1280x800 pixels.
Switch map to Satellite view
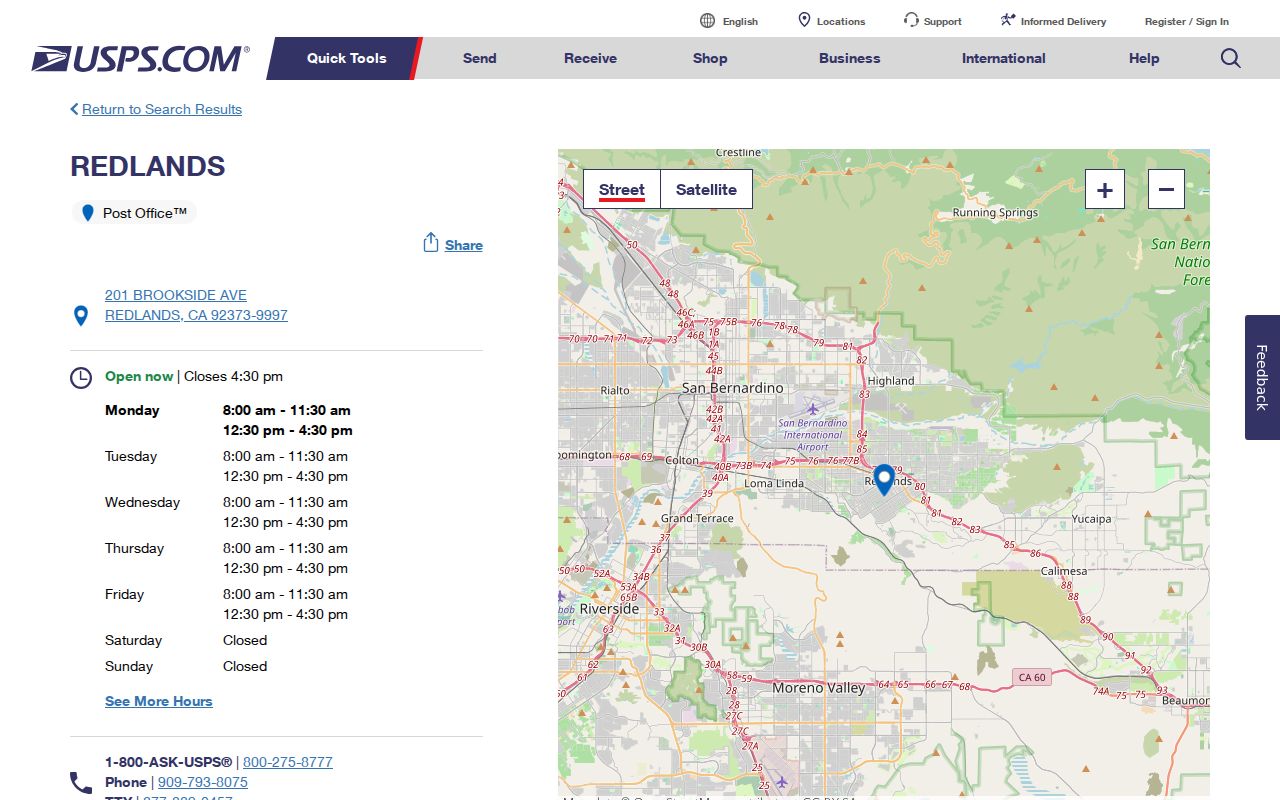tap(706, 189)
